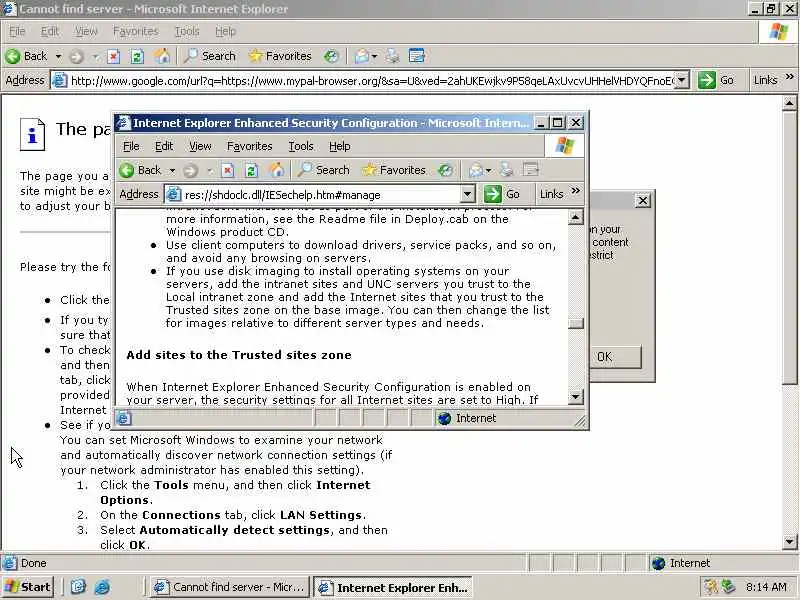Open Favorites star in Enhanced Security window toolbar

click(393, 170)
